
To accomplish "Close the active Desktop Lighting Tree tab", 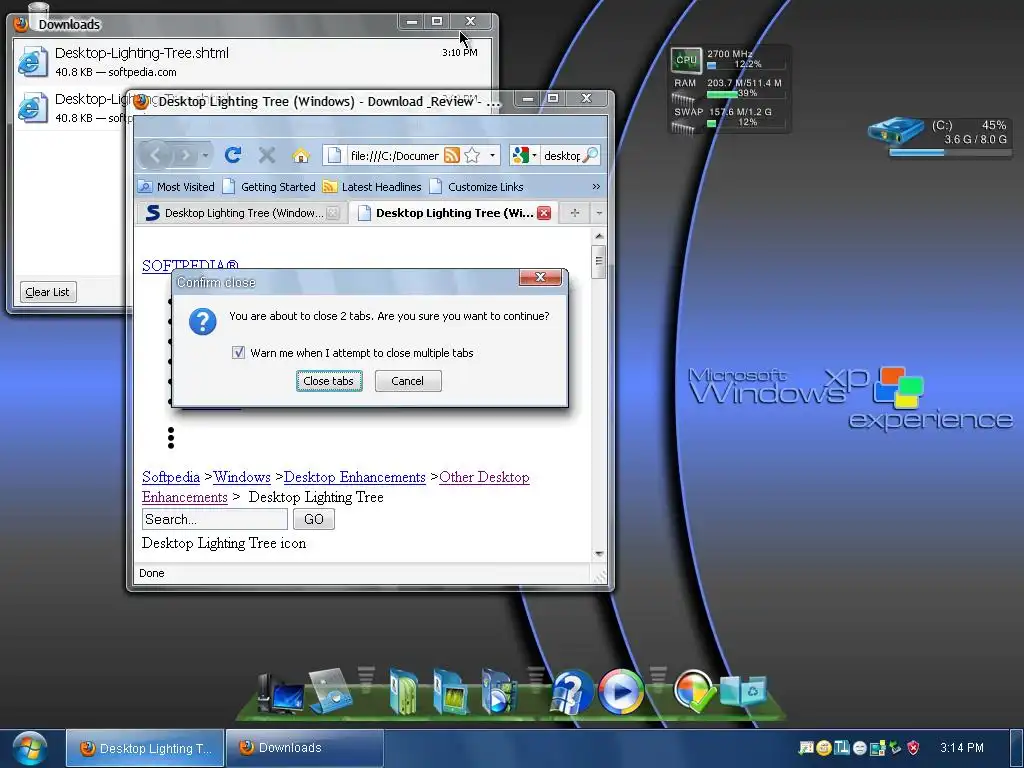I will (543, 213).
